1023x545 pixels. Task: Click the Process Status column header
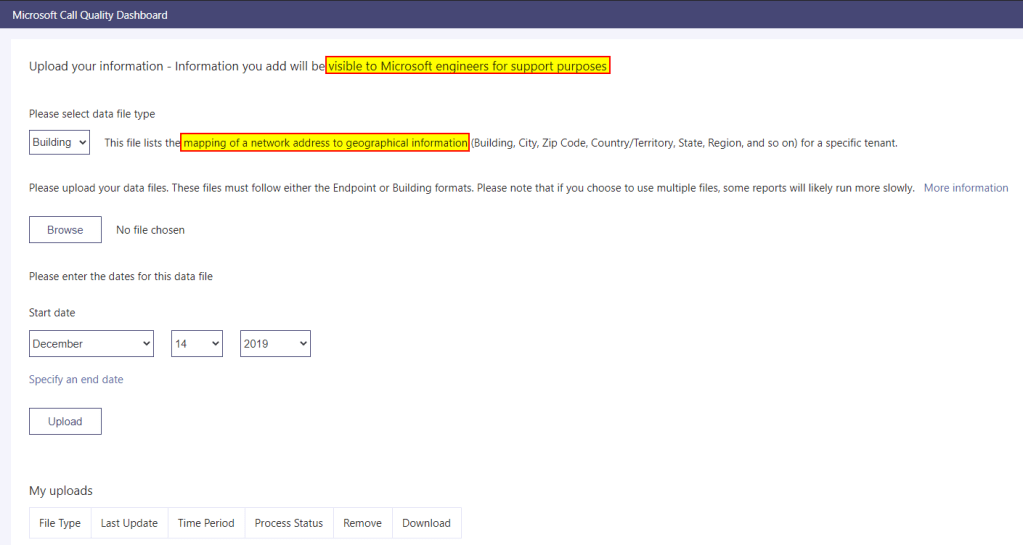click(x=289, y=523)
